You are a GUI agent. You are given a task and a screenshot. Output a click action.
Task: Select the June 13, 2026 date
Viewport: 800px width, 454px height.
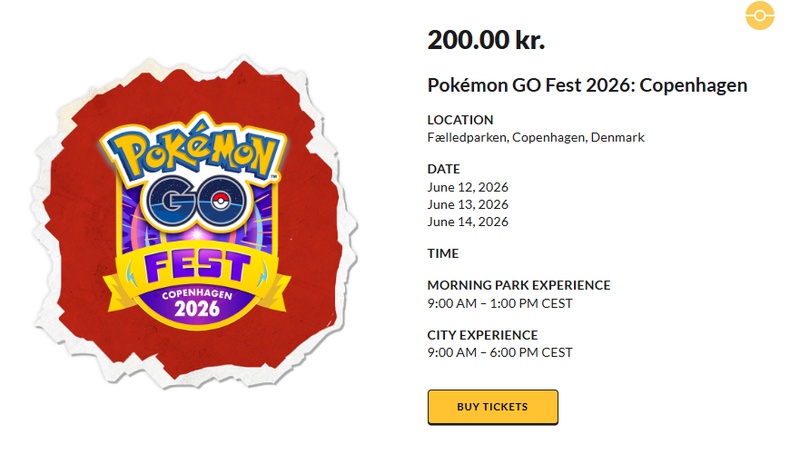[468, 204]
